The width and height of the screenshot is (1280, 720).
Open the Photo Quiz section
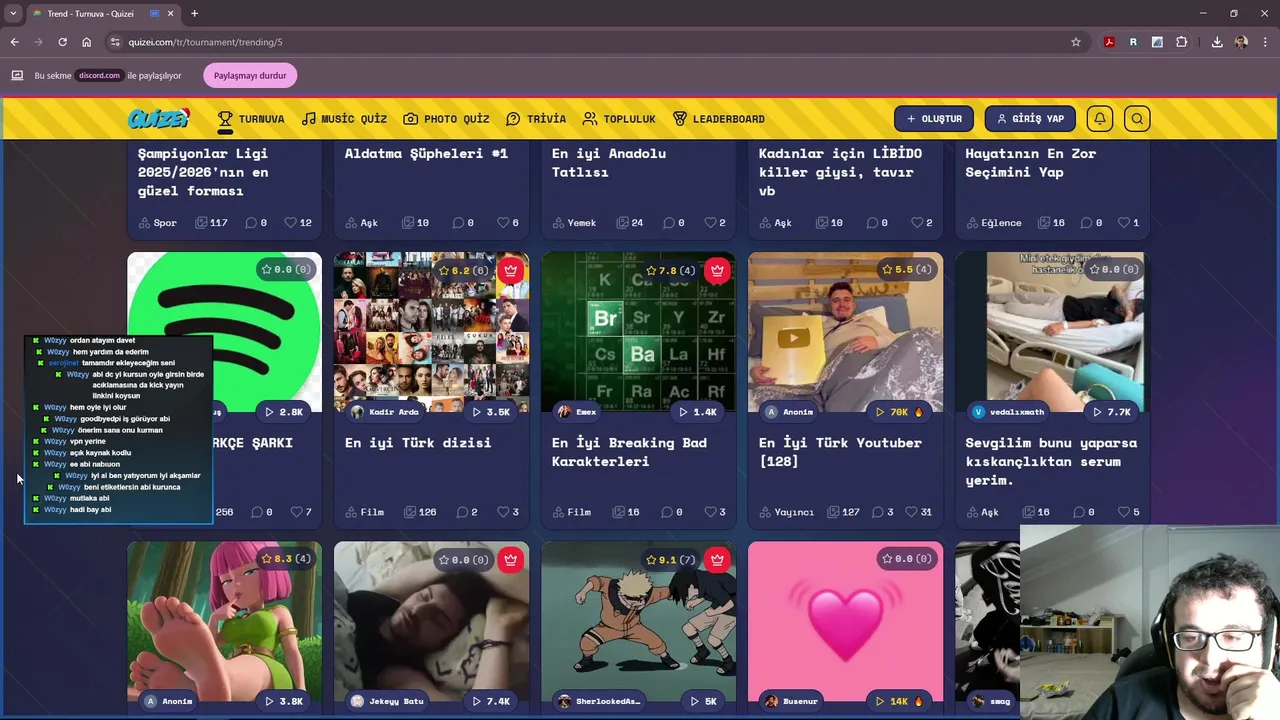(446, 119)
